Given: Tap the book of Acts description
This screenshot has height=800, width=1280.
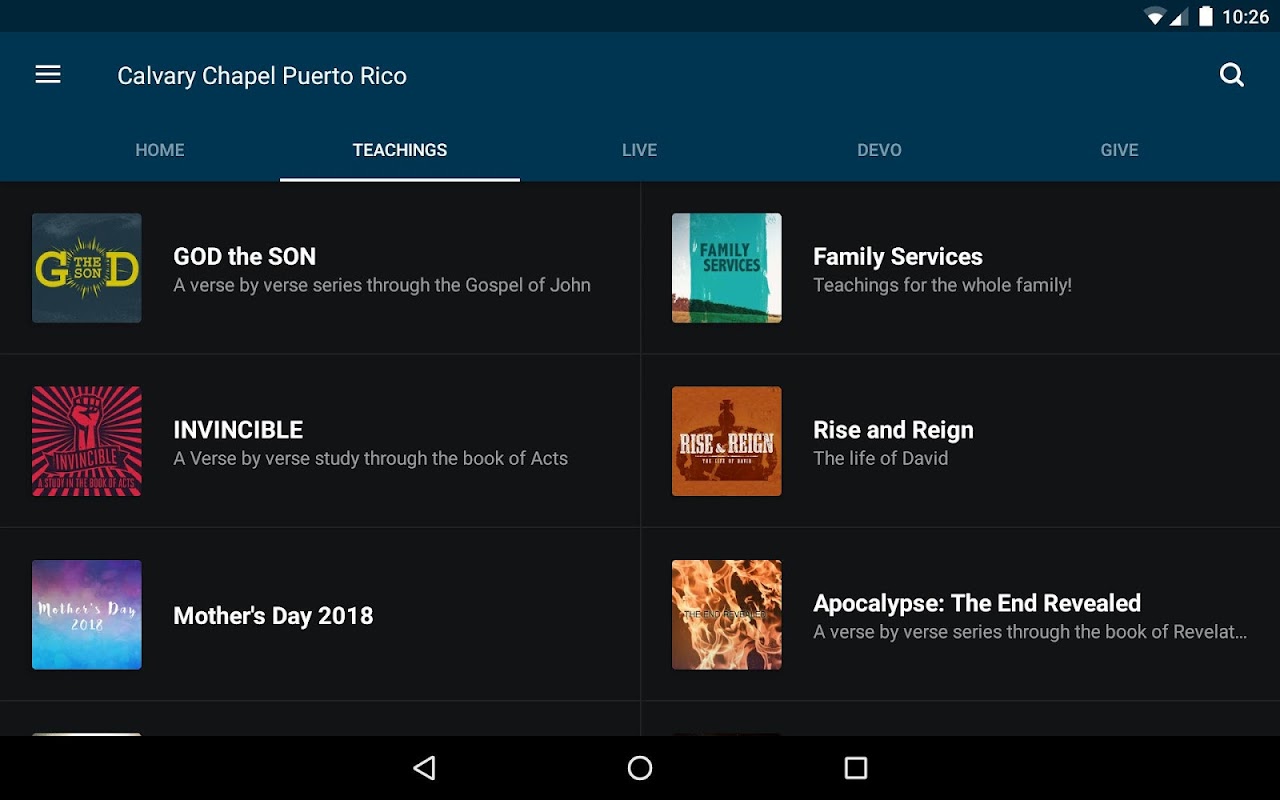Looking at the screenshot, I should point(370,458).
